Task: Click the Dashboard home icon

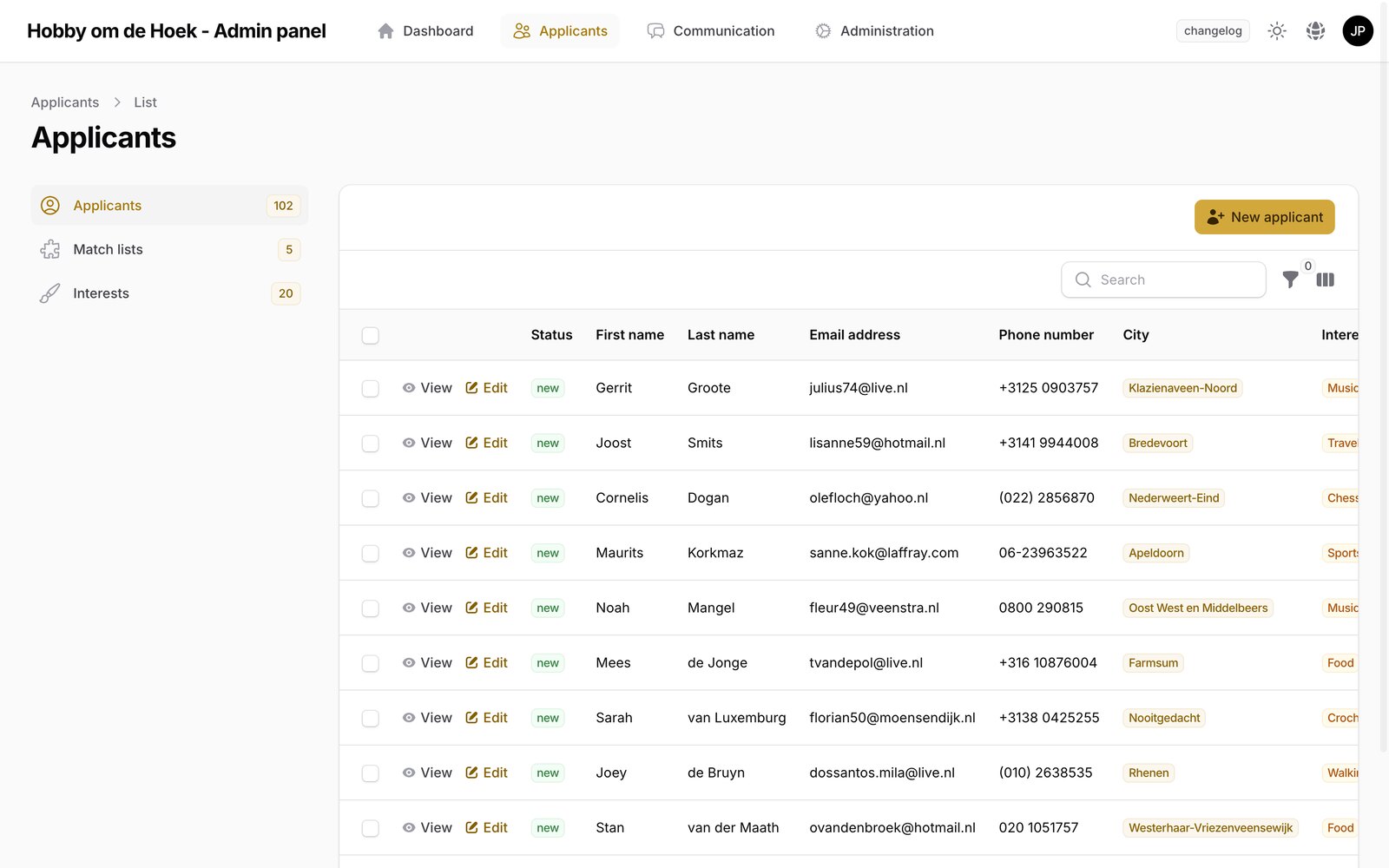Action: [x=385, y=31]
